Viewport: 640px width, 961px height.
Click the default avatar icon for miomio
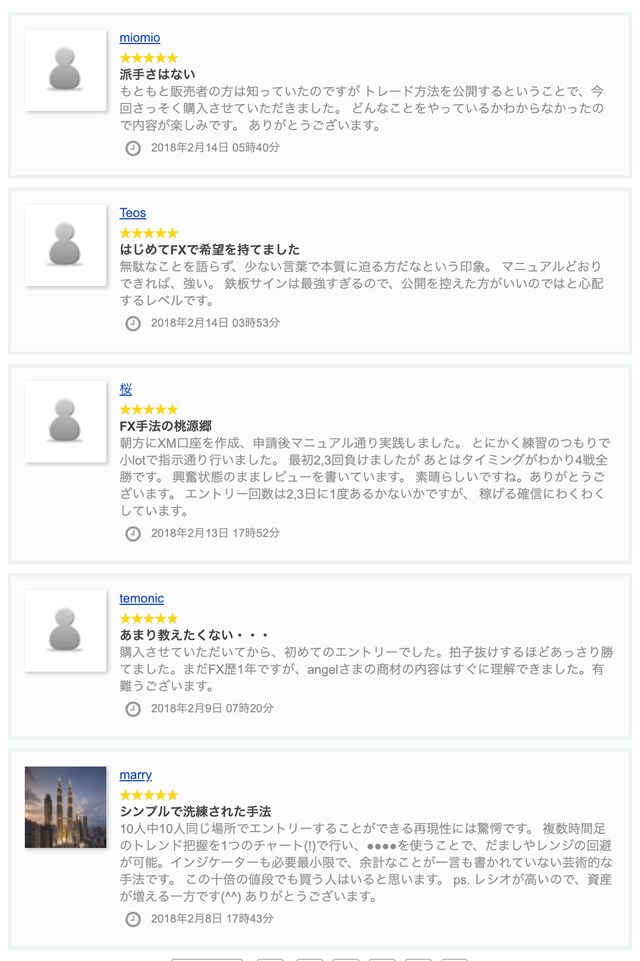pos(65,70)
